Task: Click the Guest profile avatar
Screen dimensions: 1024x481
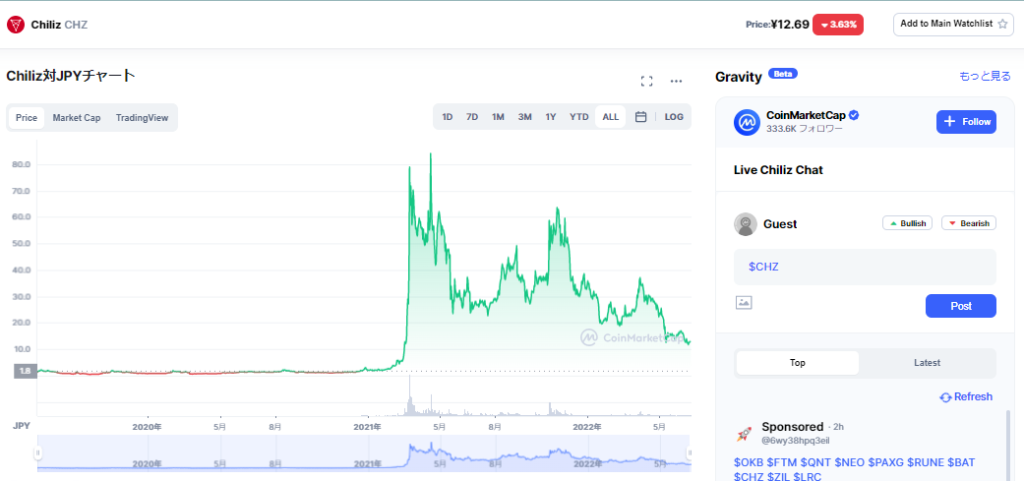Action: [745, 224]
